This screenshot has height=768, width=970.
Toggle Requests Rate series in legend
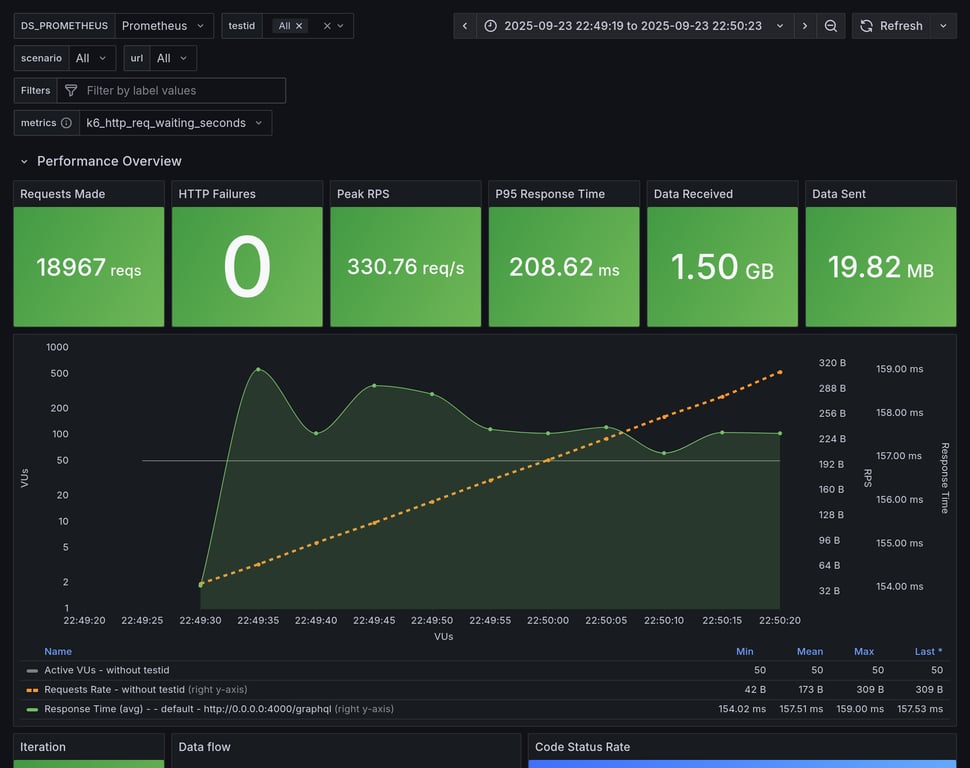[114, 689]
